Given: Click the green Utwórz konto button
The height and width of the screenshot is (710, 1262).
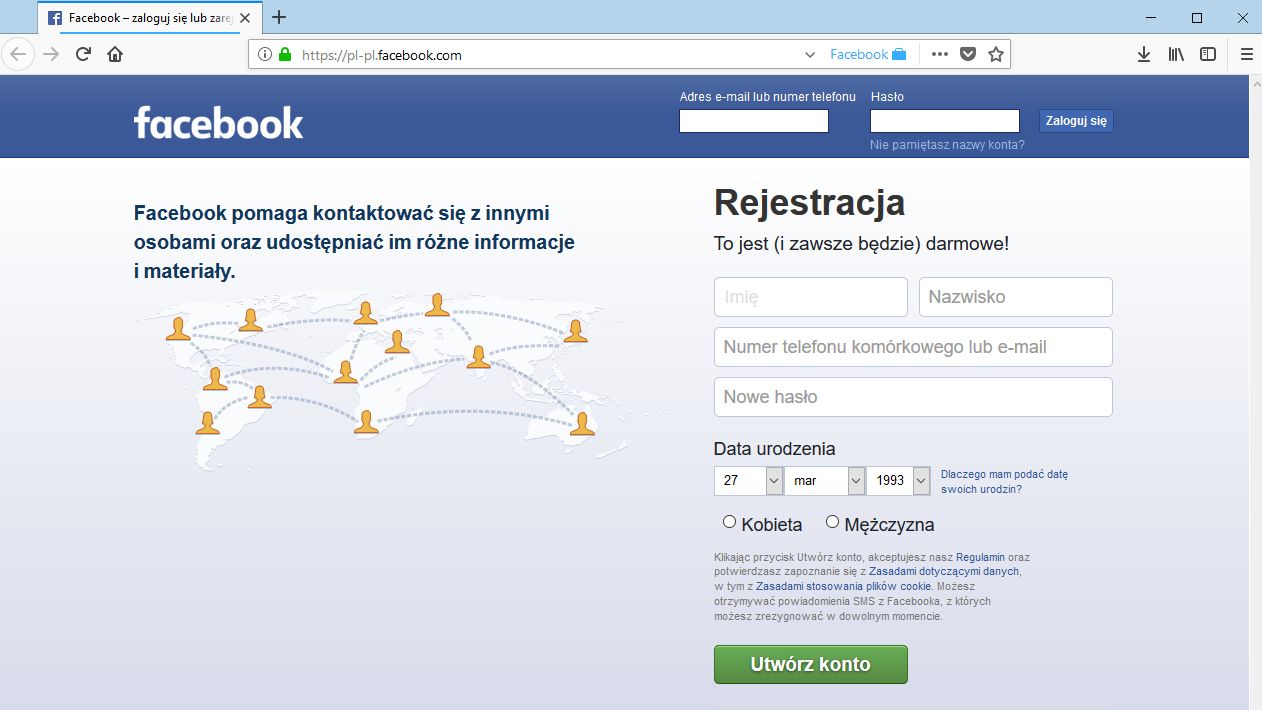Looking at the screenshot, I should [811, 664].
